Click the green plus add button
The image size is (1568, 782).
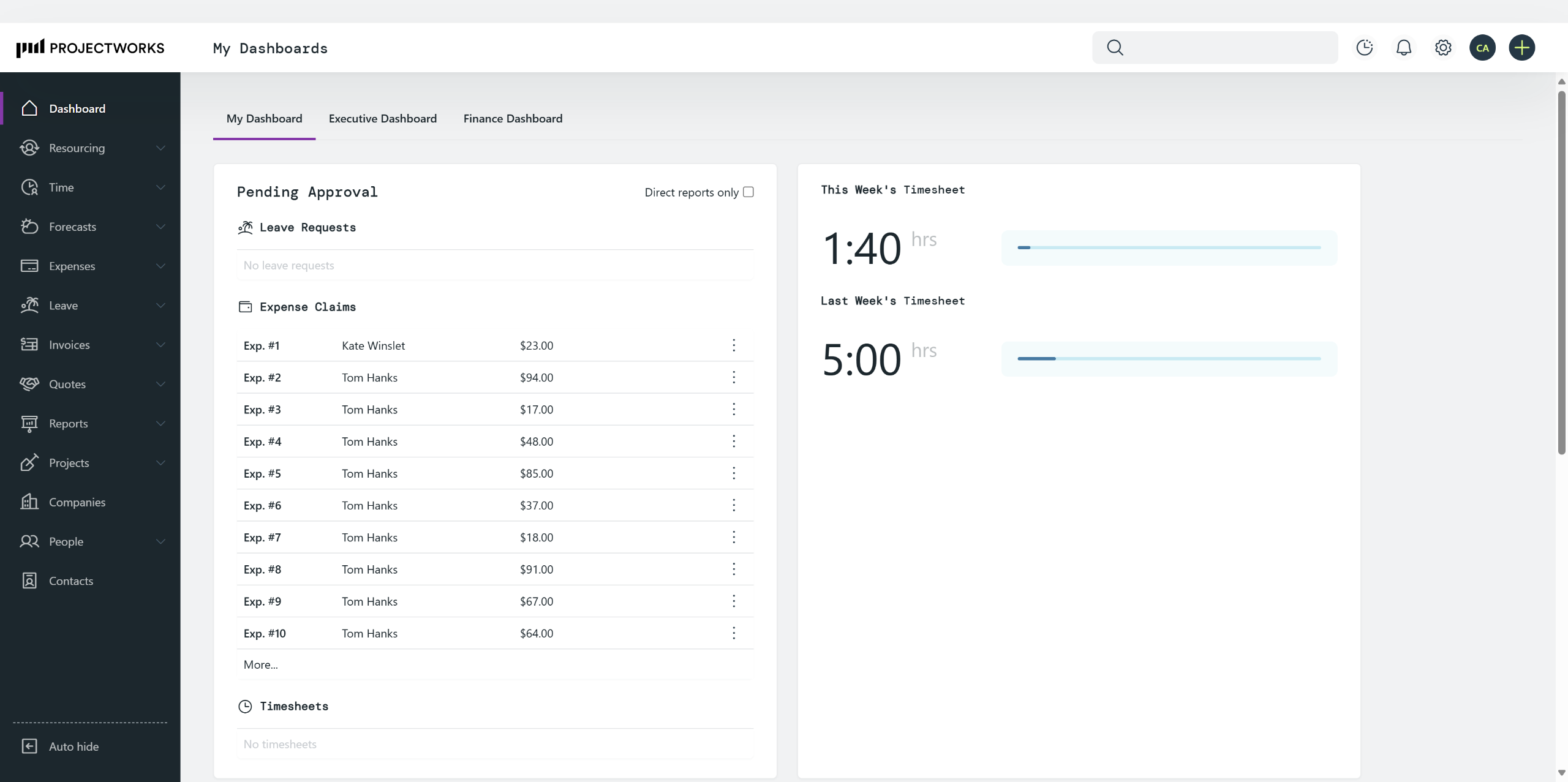(1521, 48)
